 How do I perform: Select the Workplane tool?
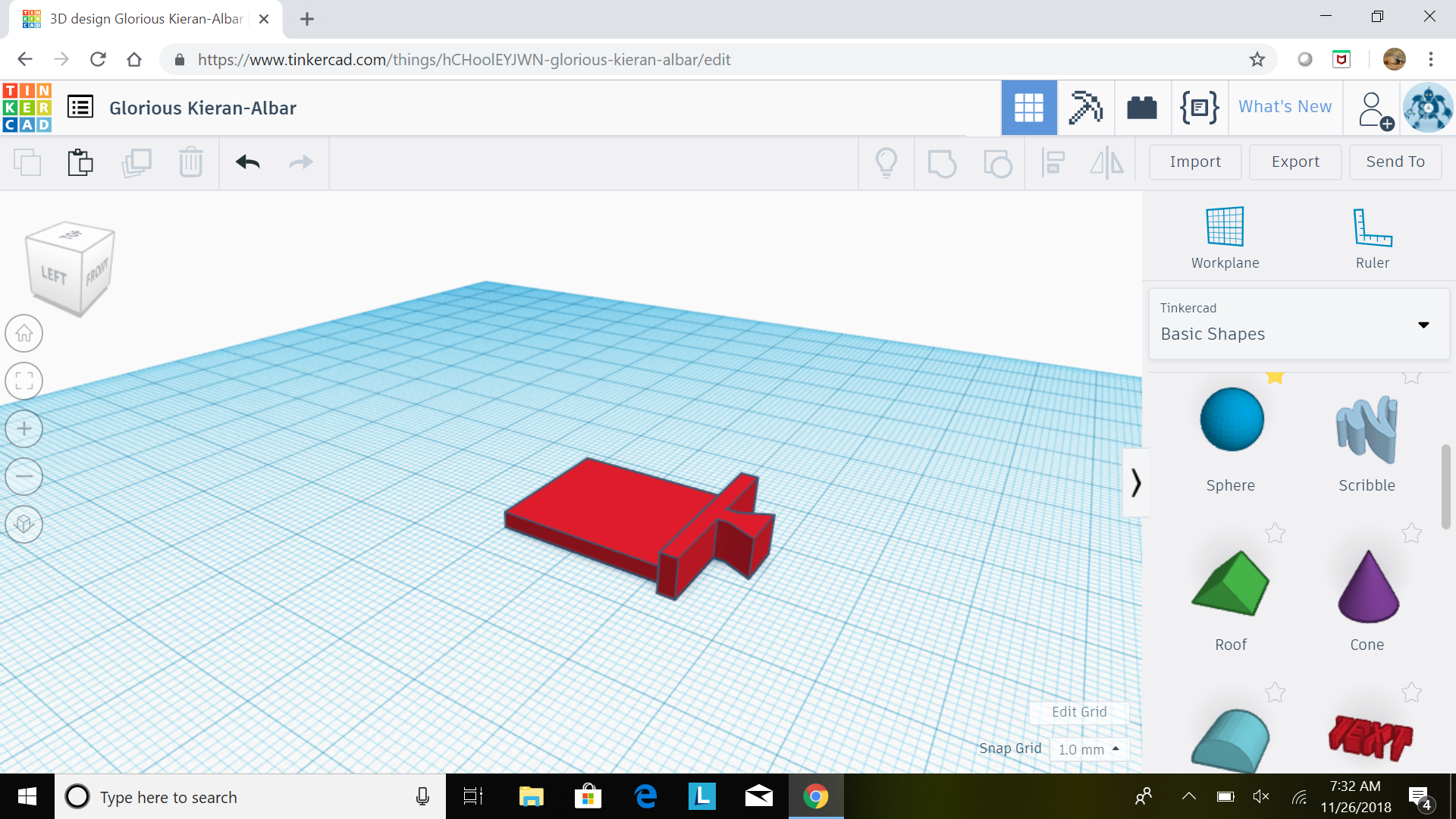click(x=1225, y=238)
